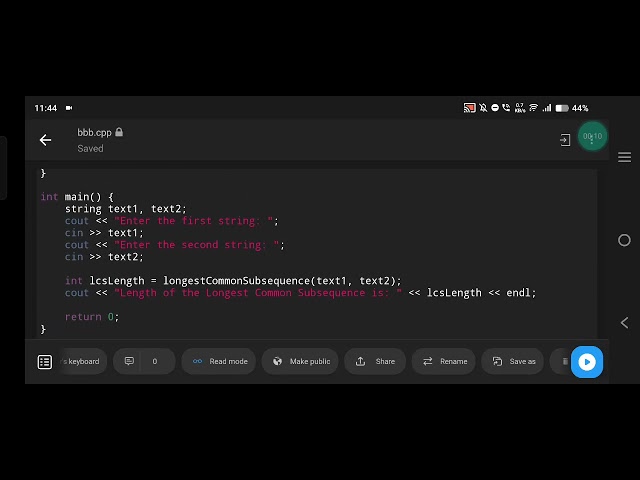Place the cursor on 'int main() {' line

77,197
